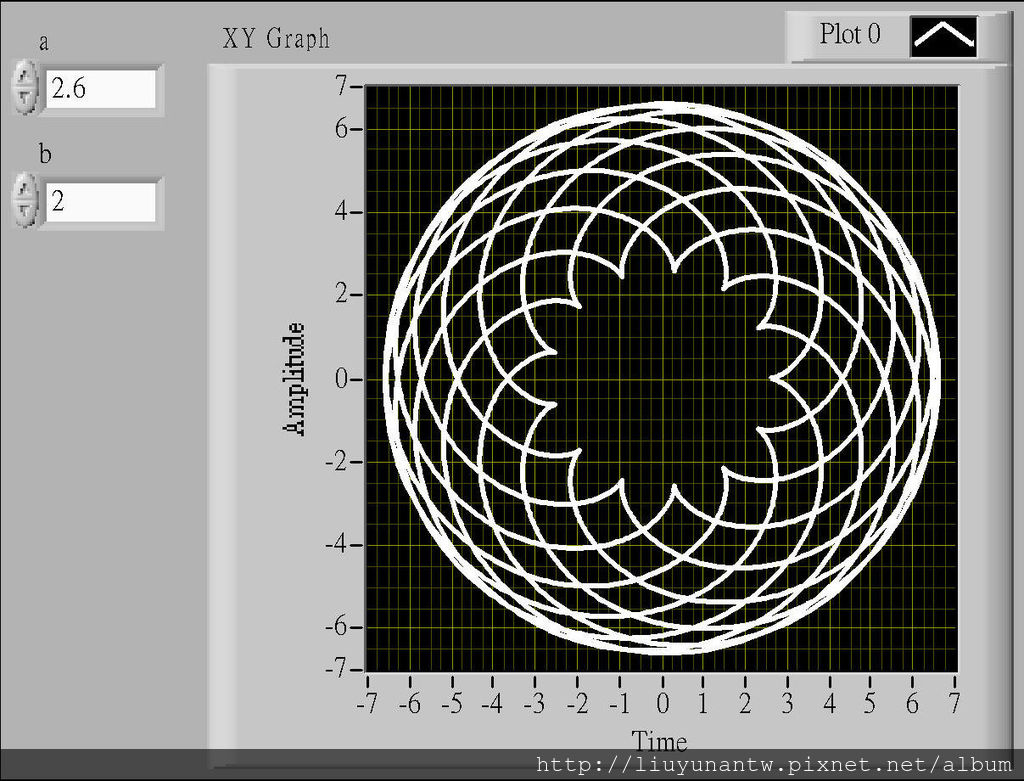The width and height of the screenshot is (1024, 781).
Task: Click the 'Time' X-axis label
Action: coord(659,742)
